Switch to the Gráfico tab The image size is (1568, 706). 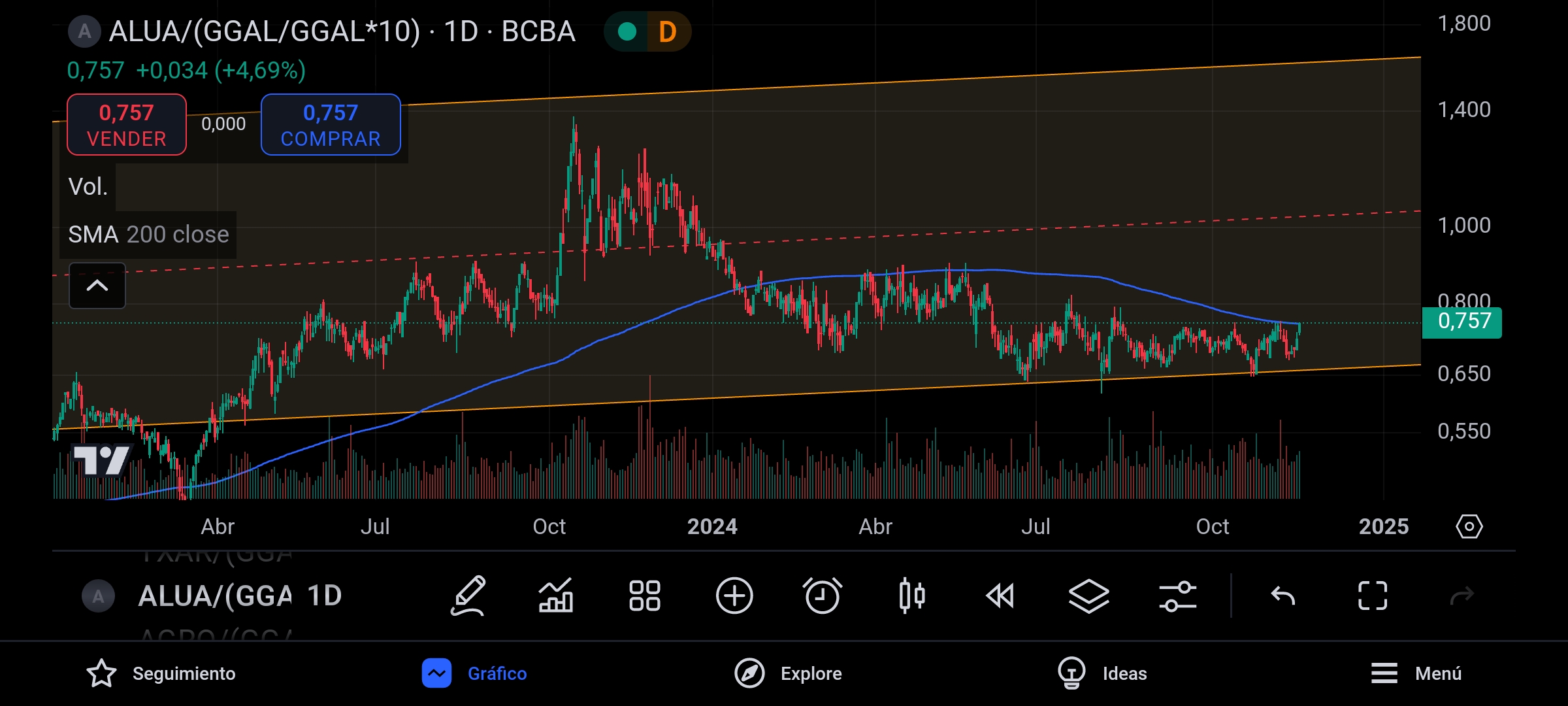tap(474, 673)
